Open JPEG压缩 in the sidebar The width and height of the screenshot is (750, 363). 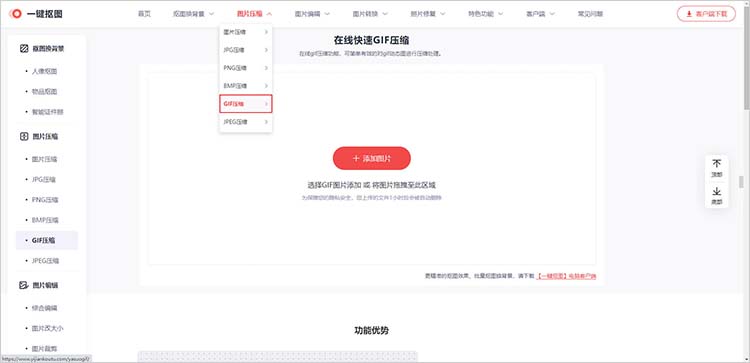point(45,261)
